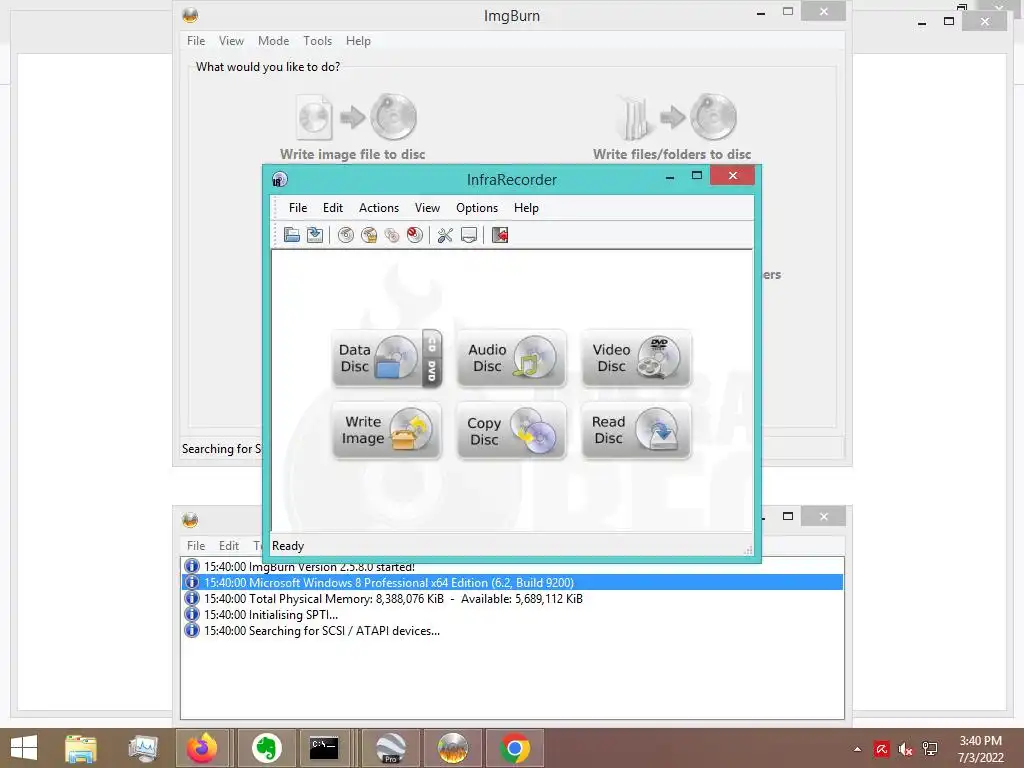Switch to Firefox on the taskbar
Viewport: 1024px width, 768px height.
tap(202, 748)
